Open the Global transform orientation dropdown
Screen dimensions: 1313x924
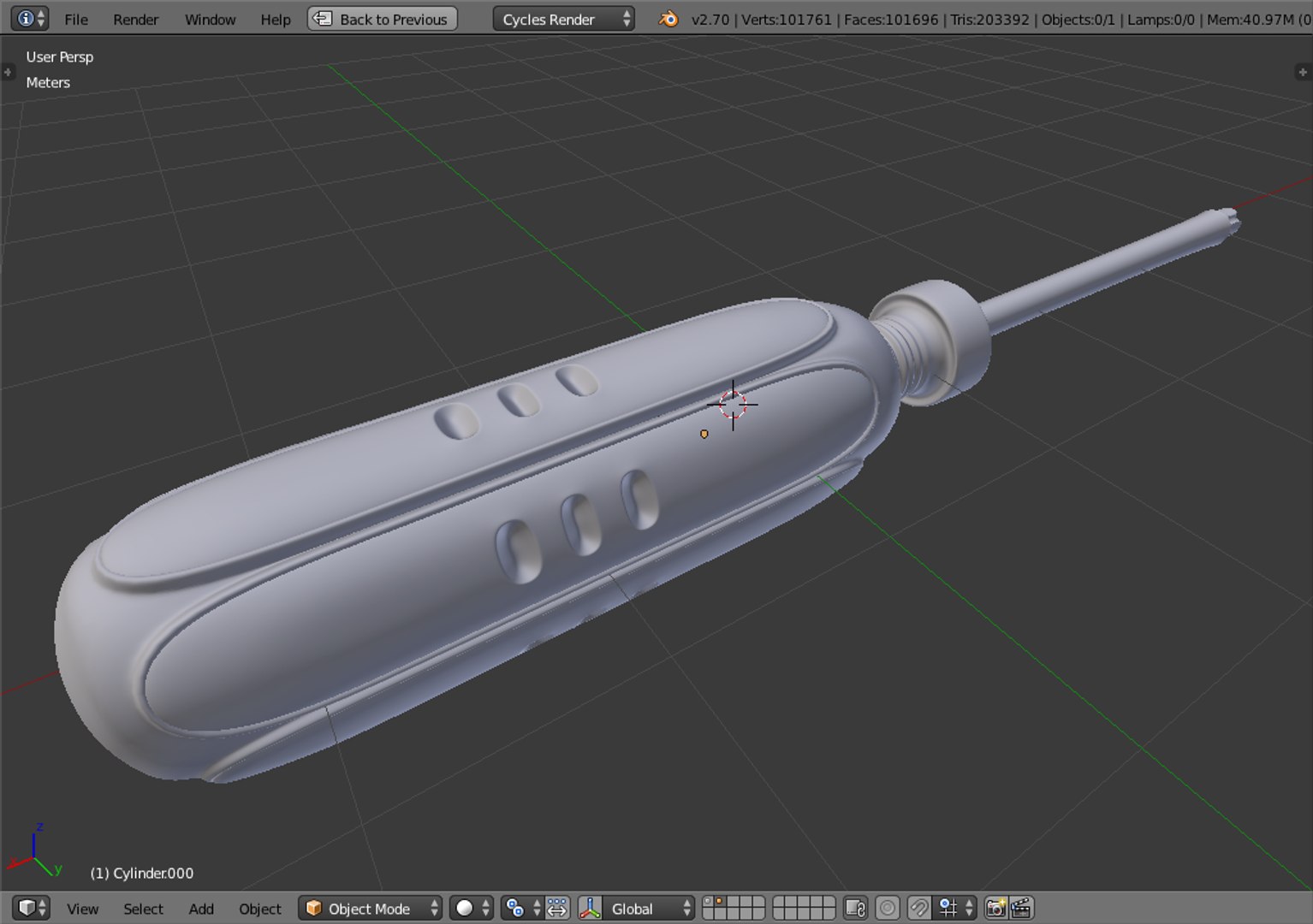(648, 908)
